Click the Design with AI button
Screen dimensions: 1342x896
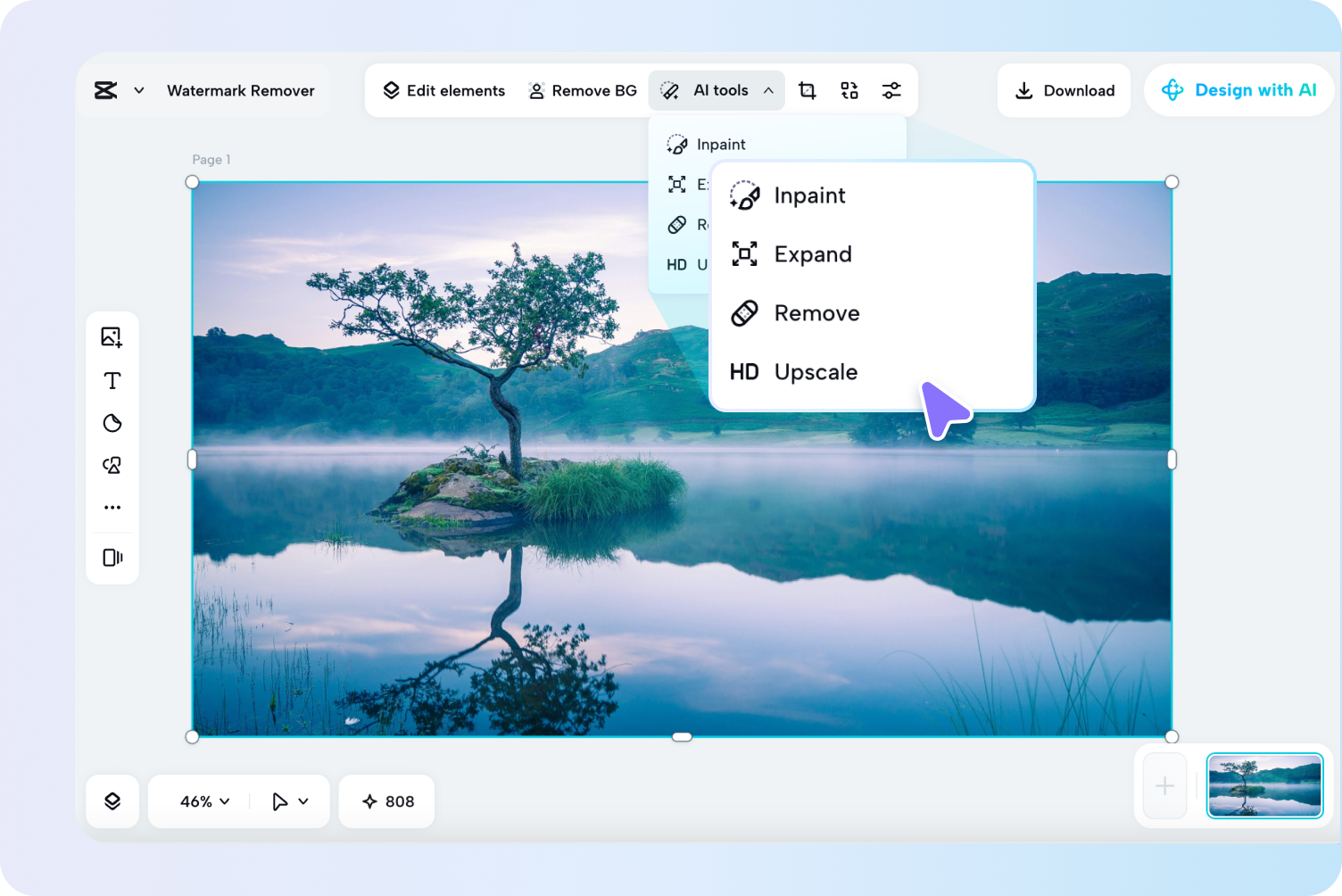tap(1240, 90)
